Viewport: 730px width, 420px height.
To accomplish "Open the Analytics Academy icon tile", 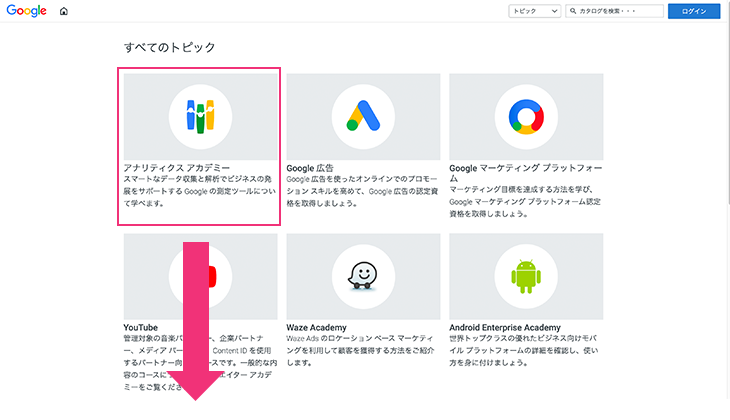I will pos(200,116).
